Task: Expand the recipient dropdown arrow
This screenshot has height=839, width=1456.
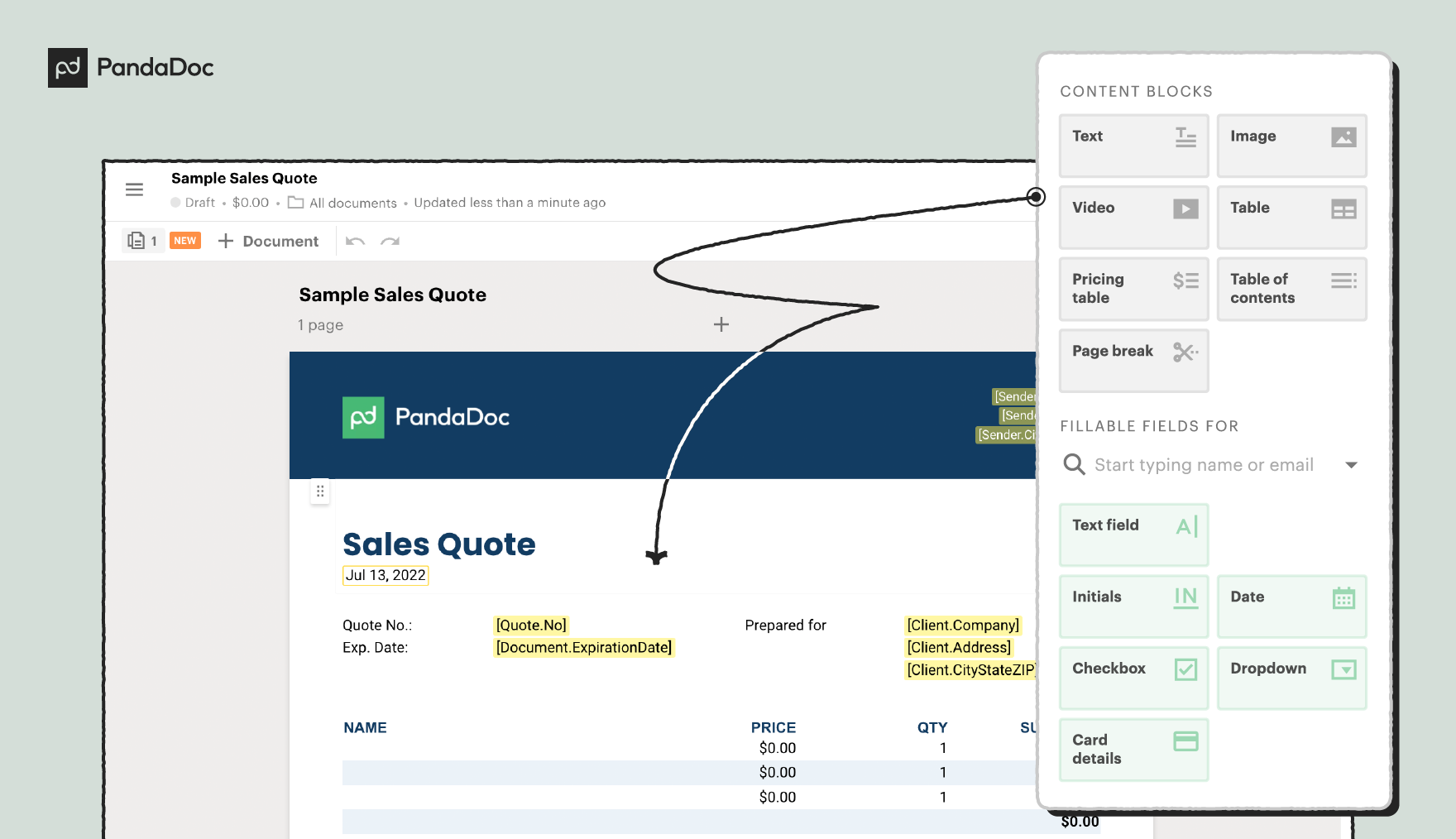Action: tap(1351, 465)
